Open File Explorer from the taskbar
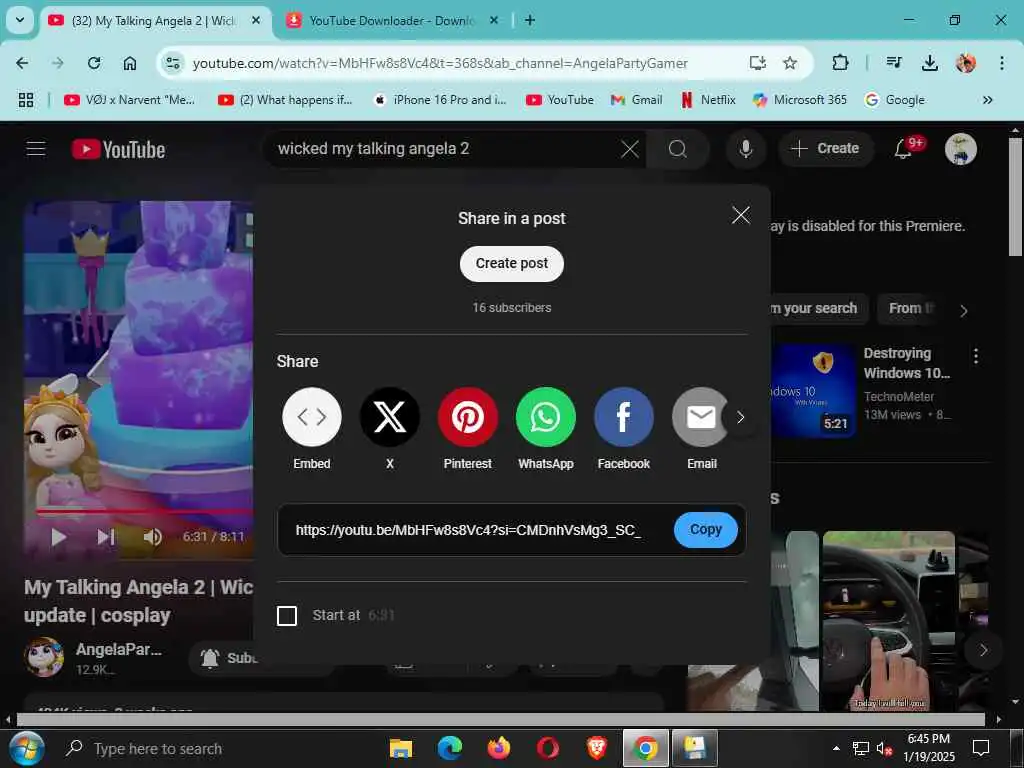1024x768 pixels. tap(400, 748)
